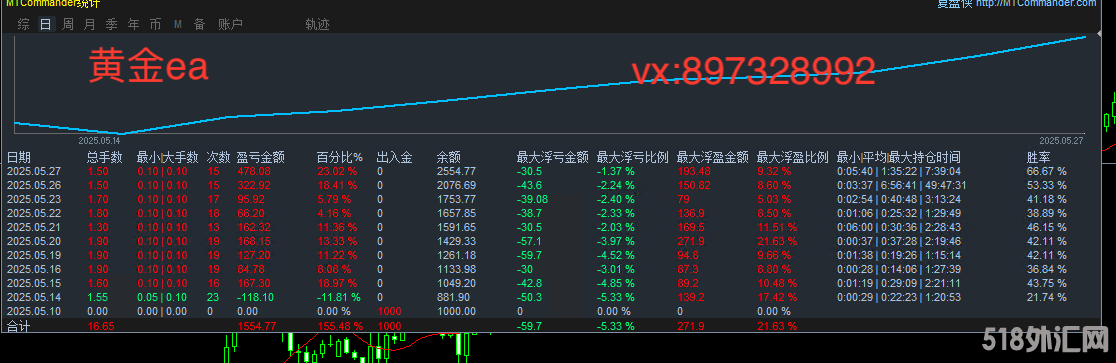Click the 总手数 column header
This screenshot has height=363, width=1116.
click(x=105, y=157)
